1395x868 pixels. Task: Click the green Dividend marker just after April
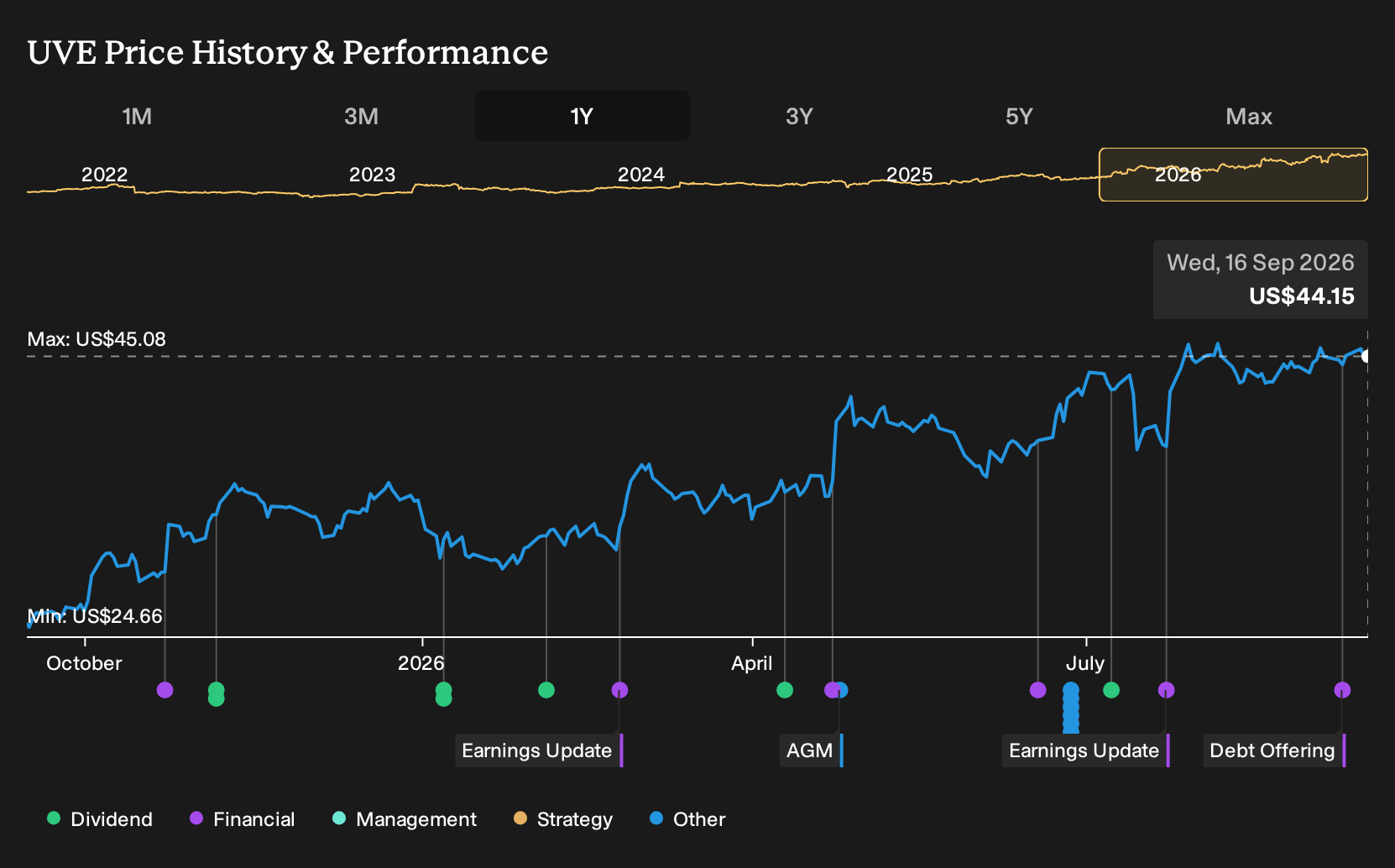785,690
